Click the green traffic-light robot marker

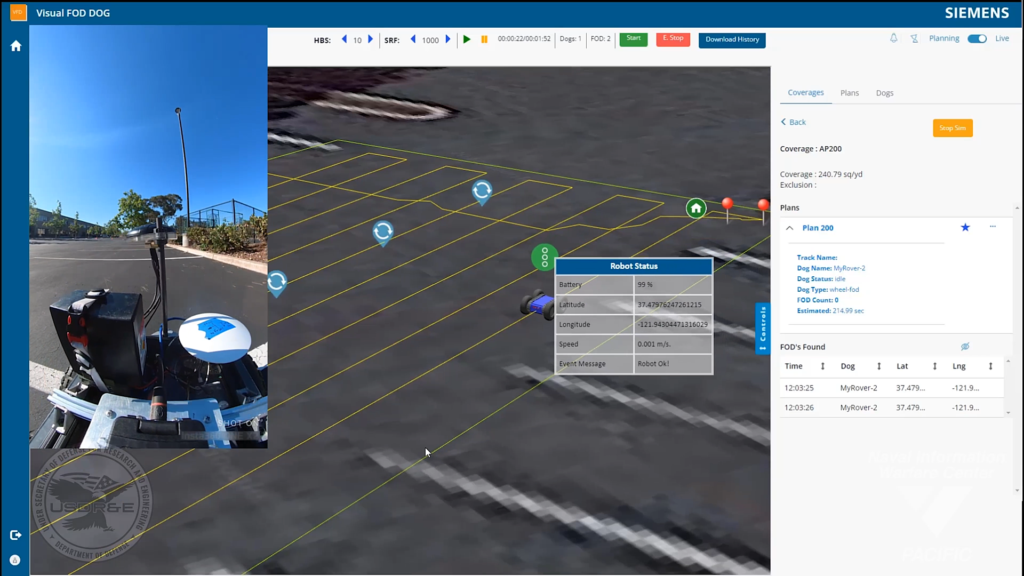click(545, 257)
